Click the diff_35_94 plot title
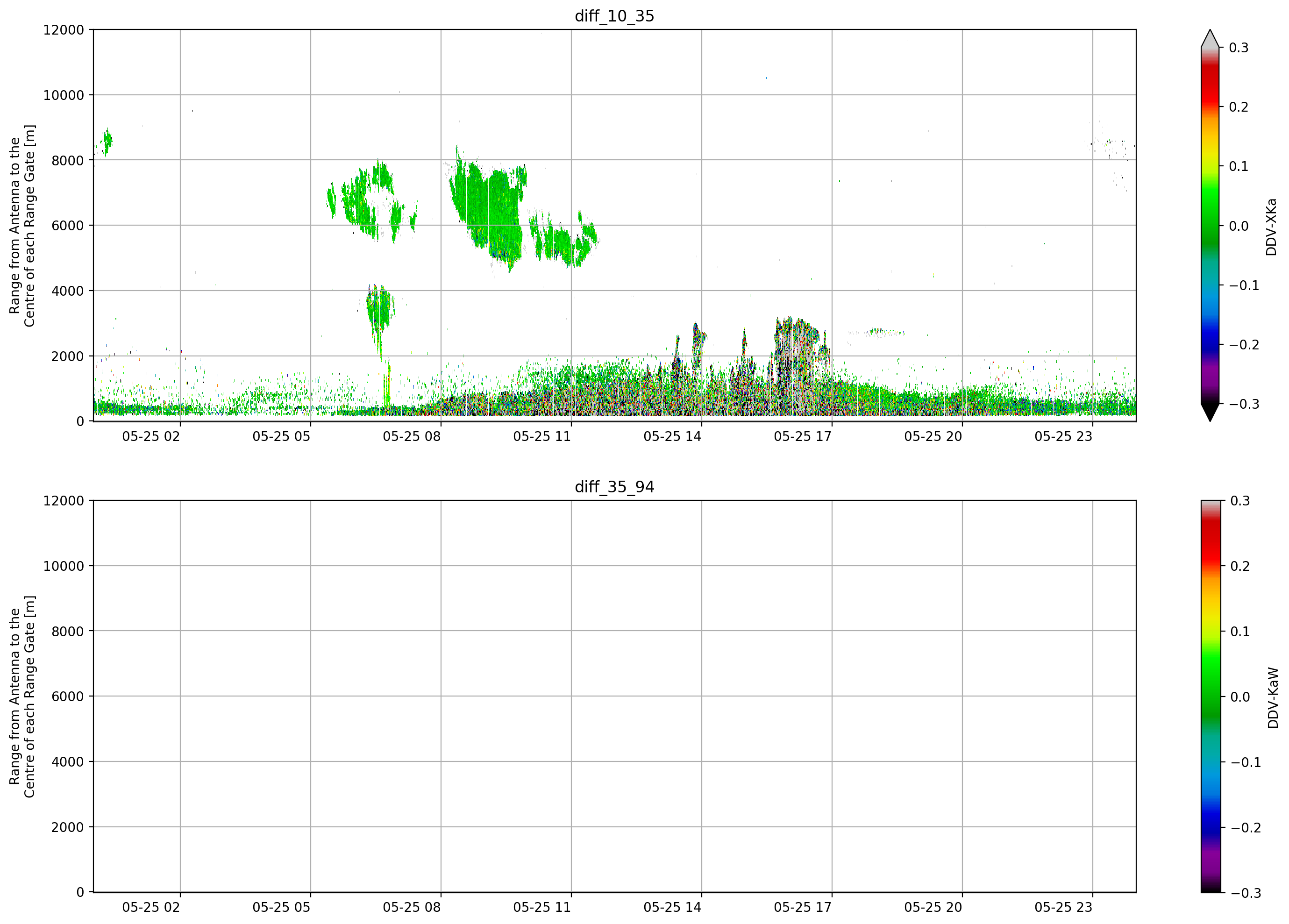Viewport: 1289px width, 924px height. [614, 487]
